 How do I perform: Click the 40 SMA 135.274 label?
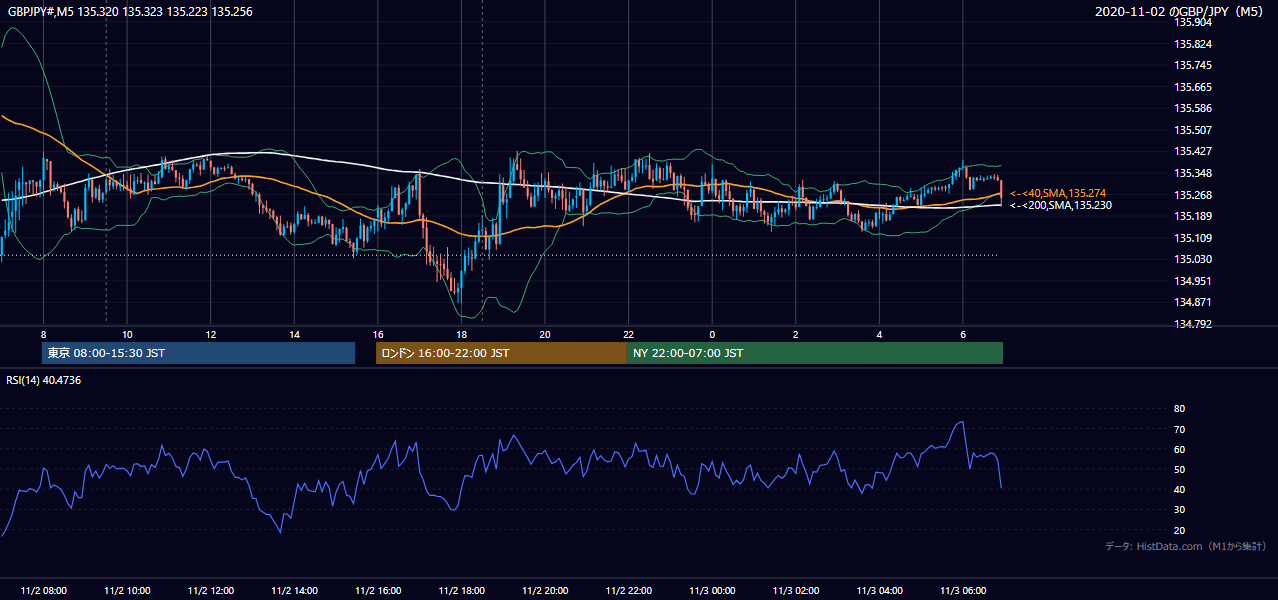pyautogui.click(x=1058, y=193)
